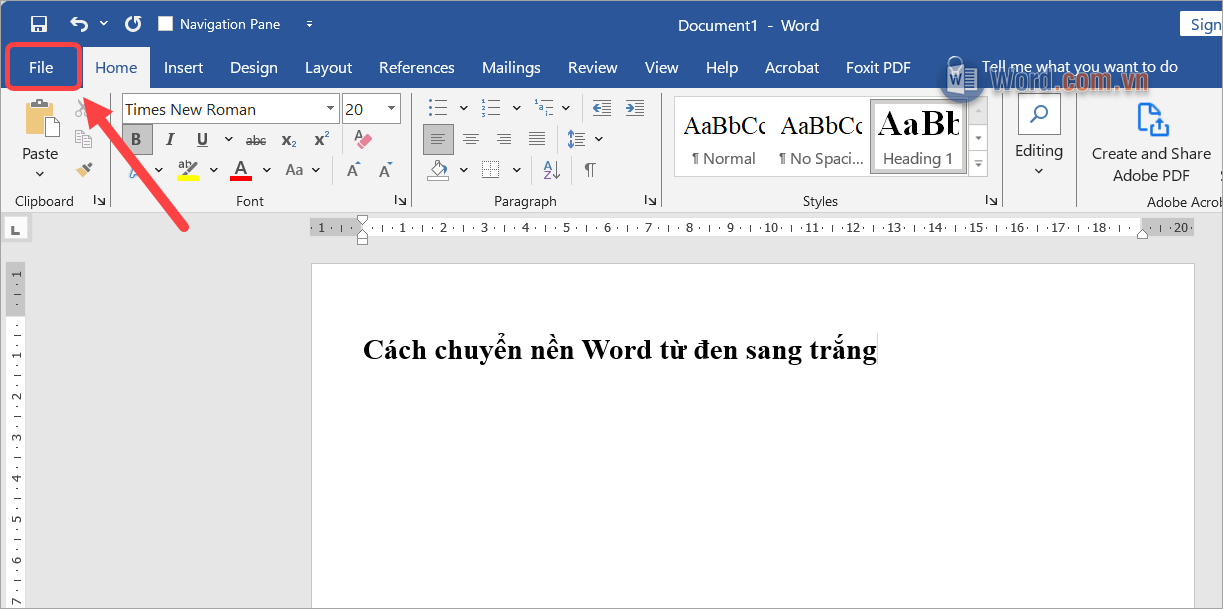Apply a numbered list with the Numbering icon
Image resolution: width=1223 pixels, height=609 pixels.
tap(490, 108)
